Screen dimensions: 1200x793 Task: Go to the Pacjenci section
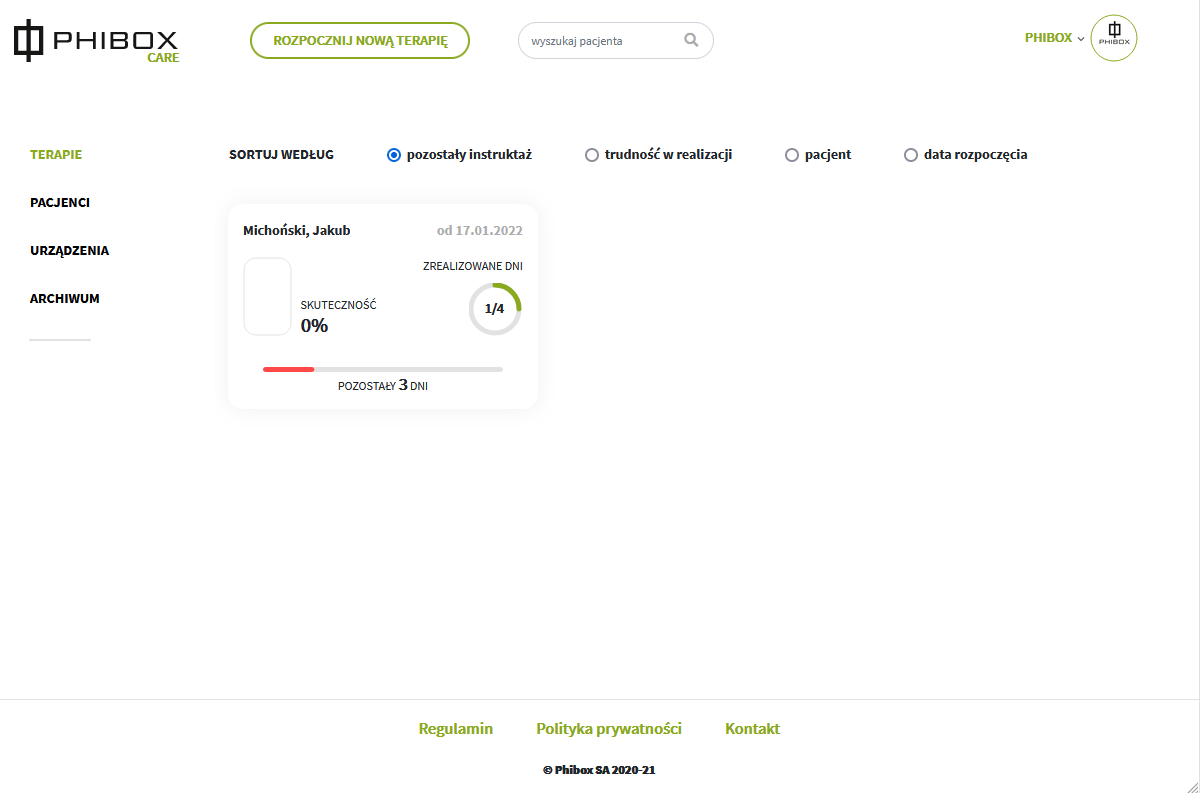pos(60,203)
